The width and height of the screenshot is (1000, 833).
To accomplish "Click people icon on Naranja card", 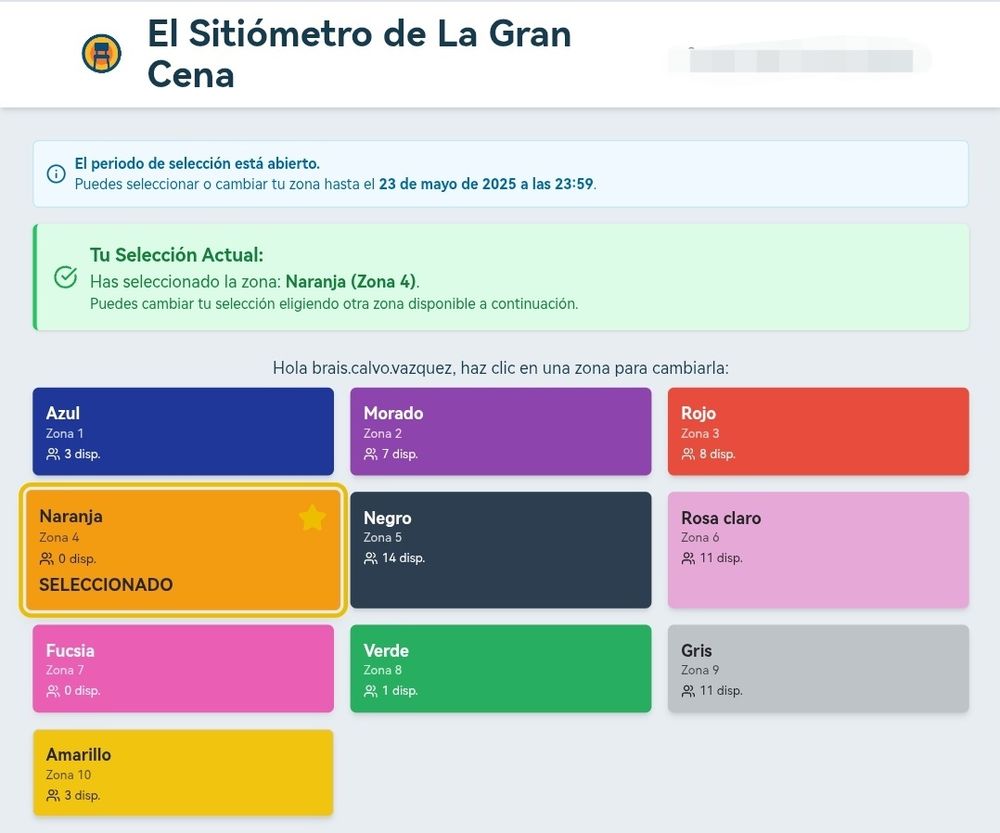I will (x=47, y=559).
